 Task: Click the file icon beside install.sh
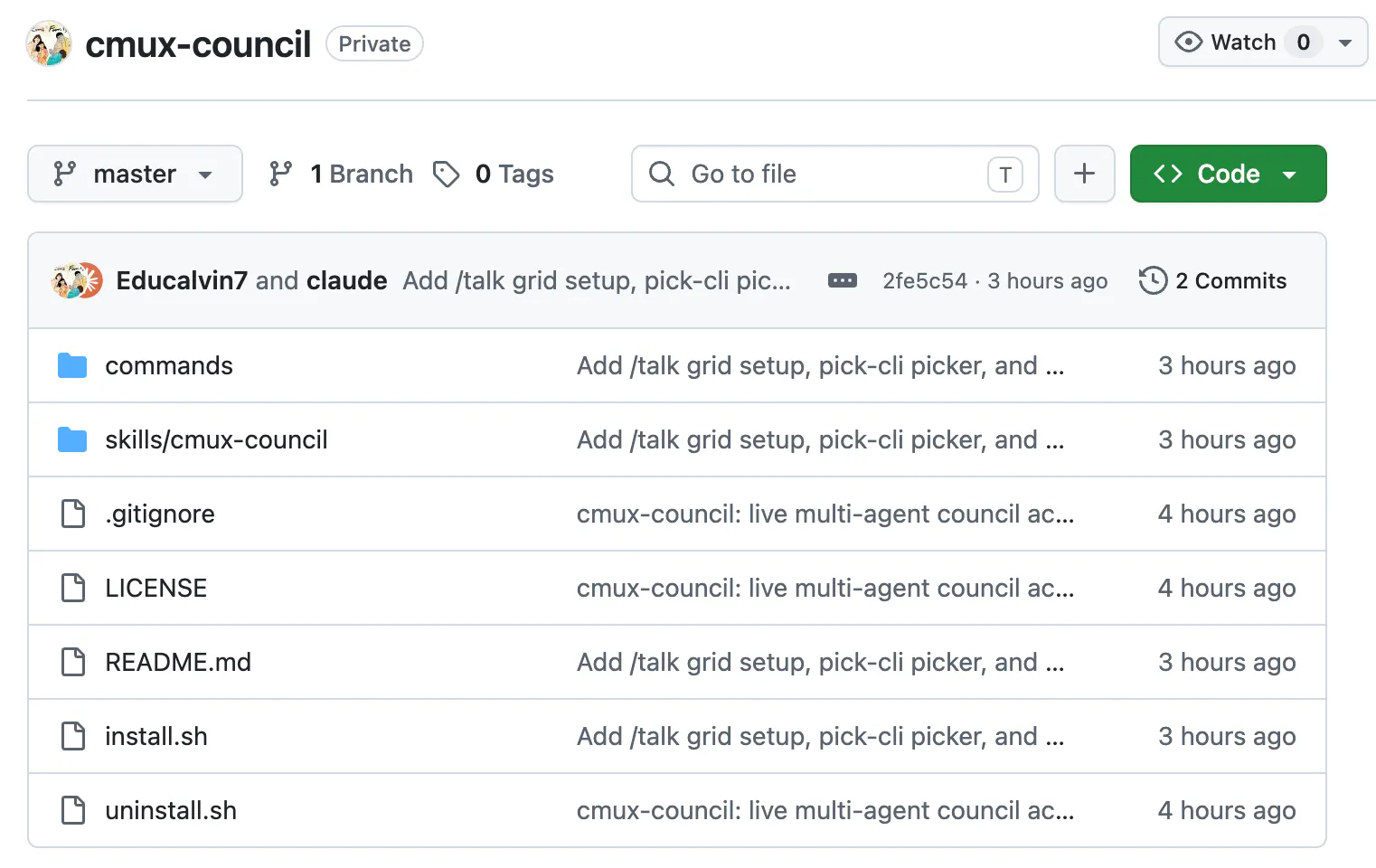[72, 736]
